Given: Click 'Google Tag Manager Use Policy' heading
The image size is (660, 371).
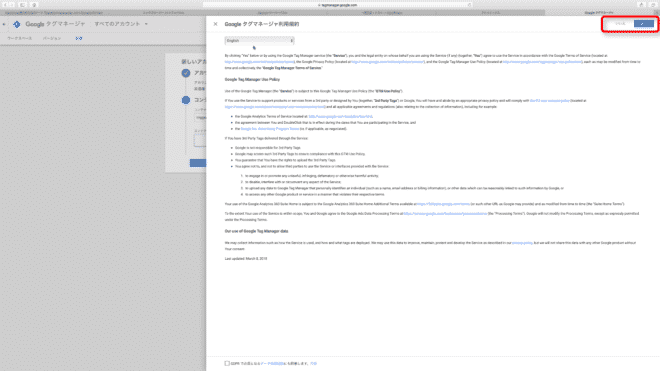Looking at the screenshot, I should point(252,80).
